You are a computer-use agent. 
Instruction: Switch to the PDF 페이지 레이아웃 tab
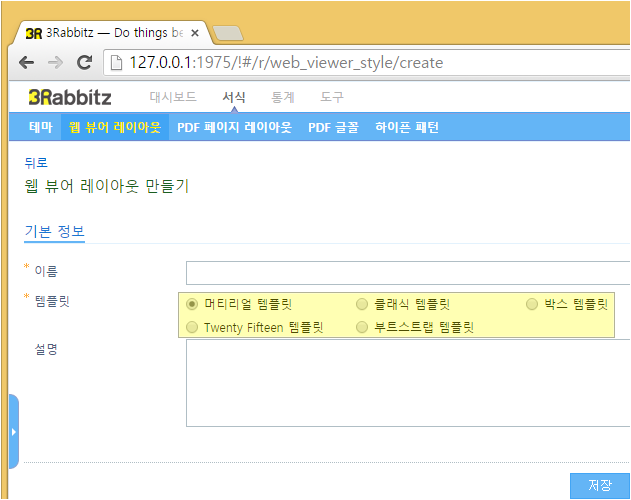(x=235, y=127)
